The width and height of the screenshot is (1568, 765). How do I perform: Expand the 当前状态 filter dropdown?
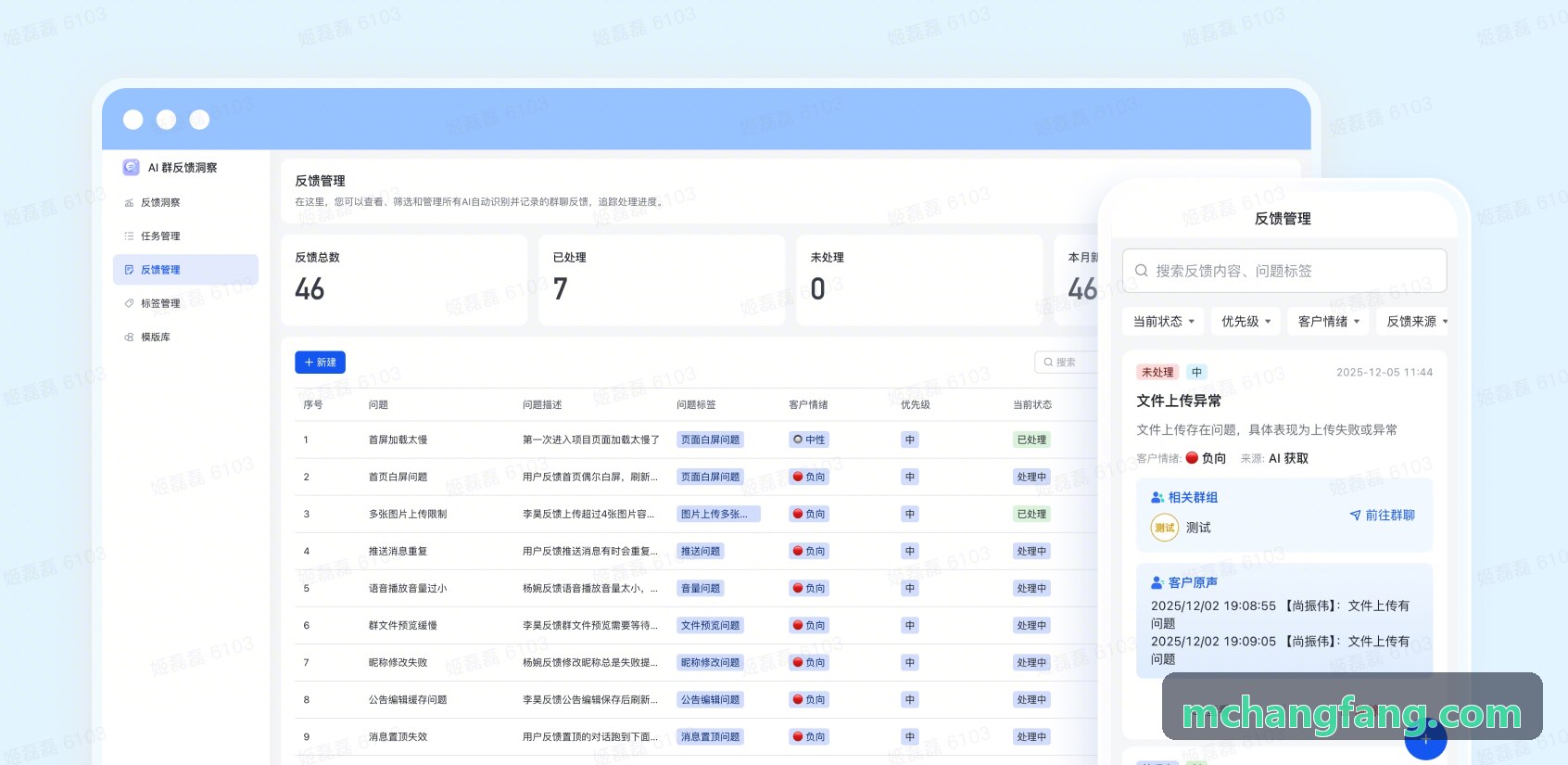pos(1163,321)
